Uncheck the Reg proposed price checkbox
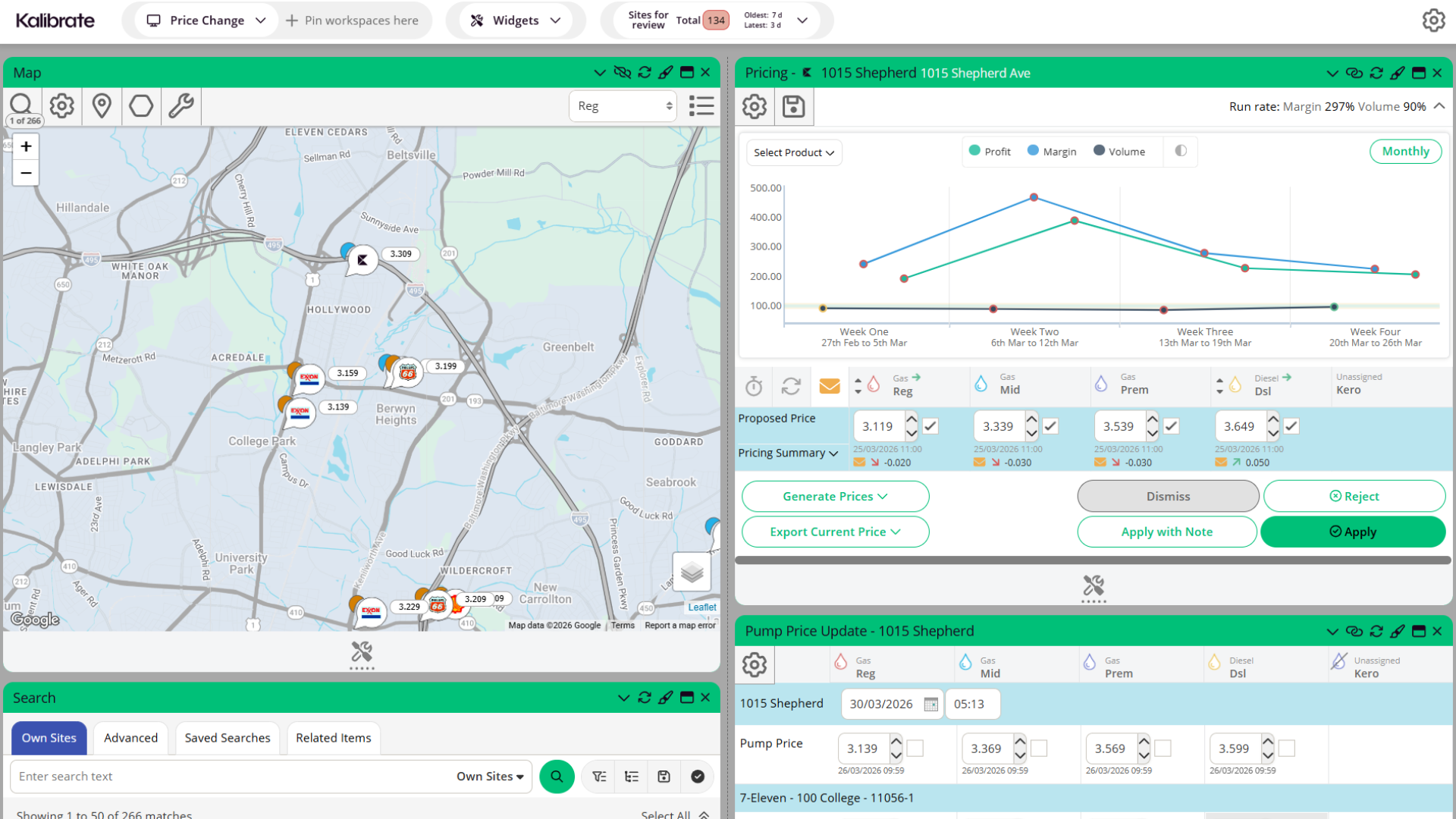The width and height of the screenshot is (1456, 819). (930, 426)
